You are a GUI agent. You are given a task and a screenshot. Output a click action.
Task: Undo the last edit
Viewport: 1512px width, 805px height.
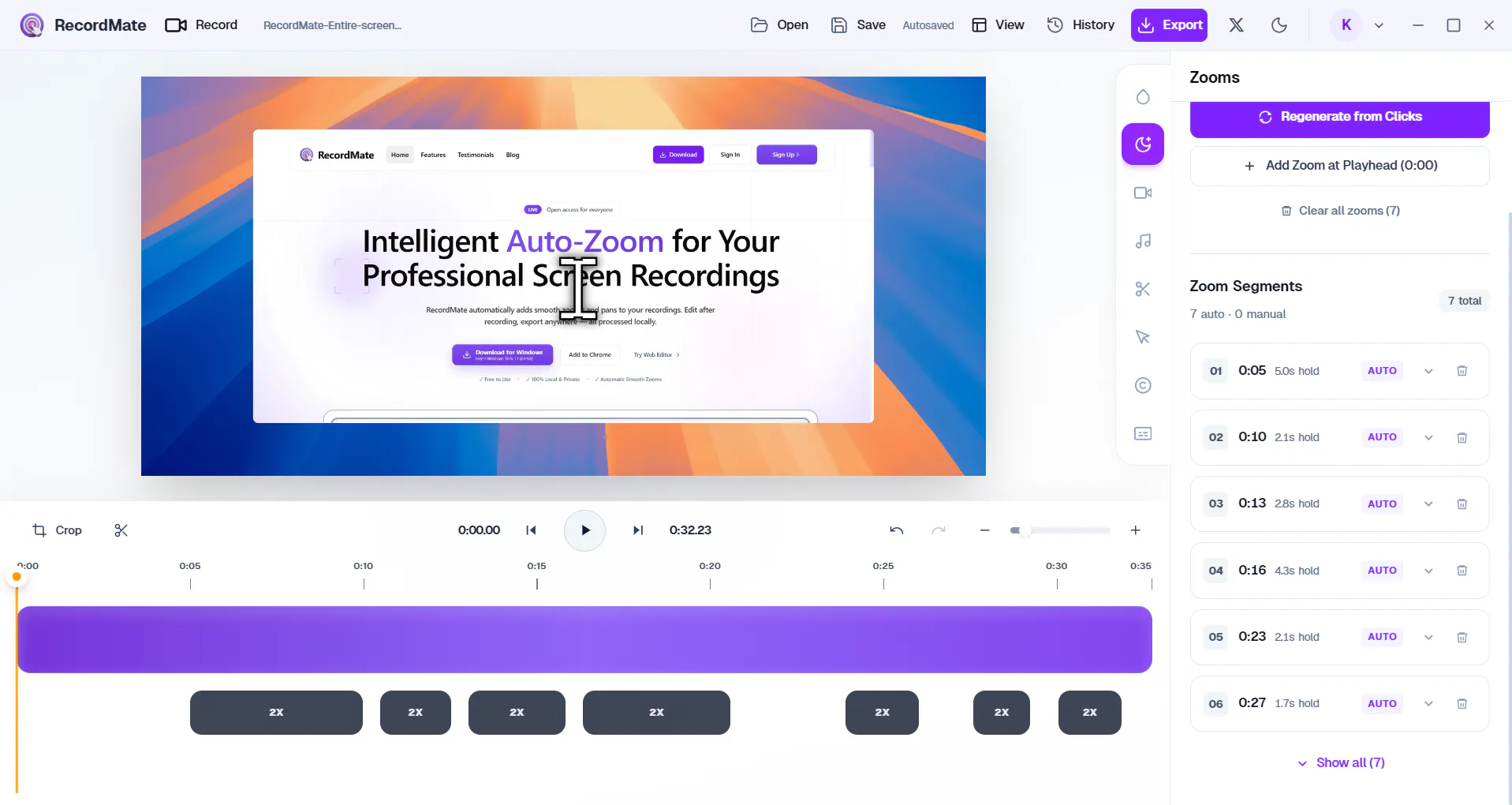[x=897, y=530]
